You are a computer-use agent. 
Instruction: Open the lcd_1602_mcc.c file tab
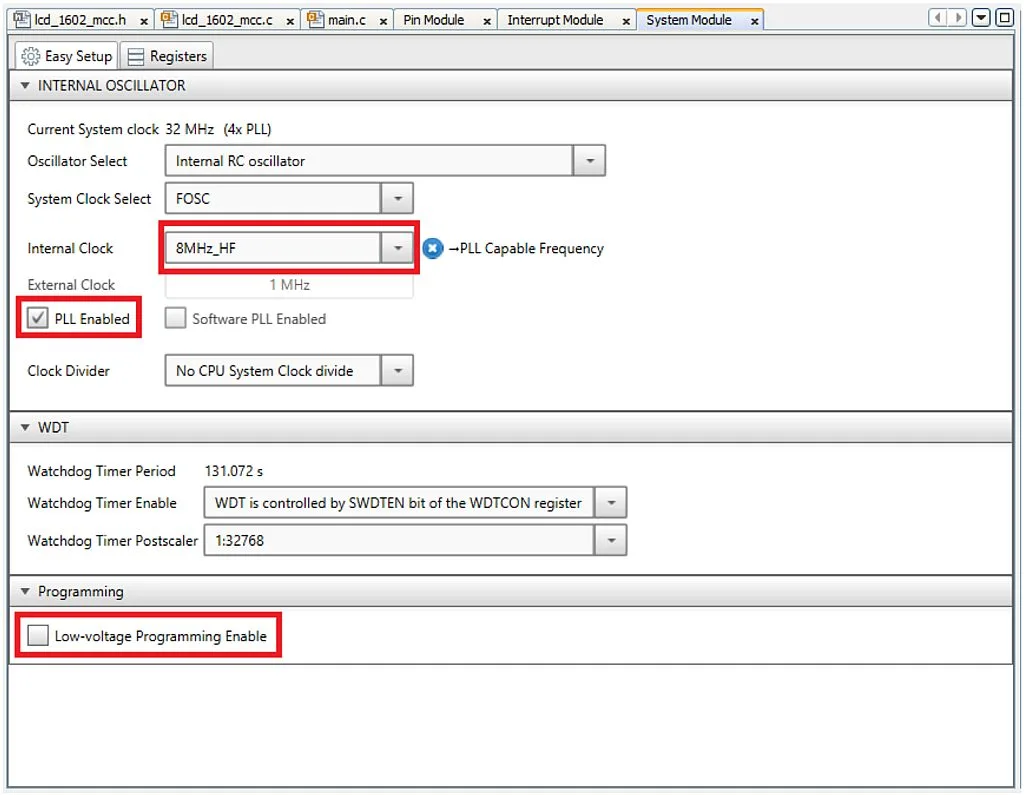click(226, 20)
